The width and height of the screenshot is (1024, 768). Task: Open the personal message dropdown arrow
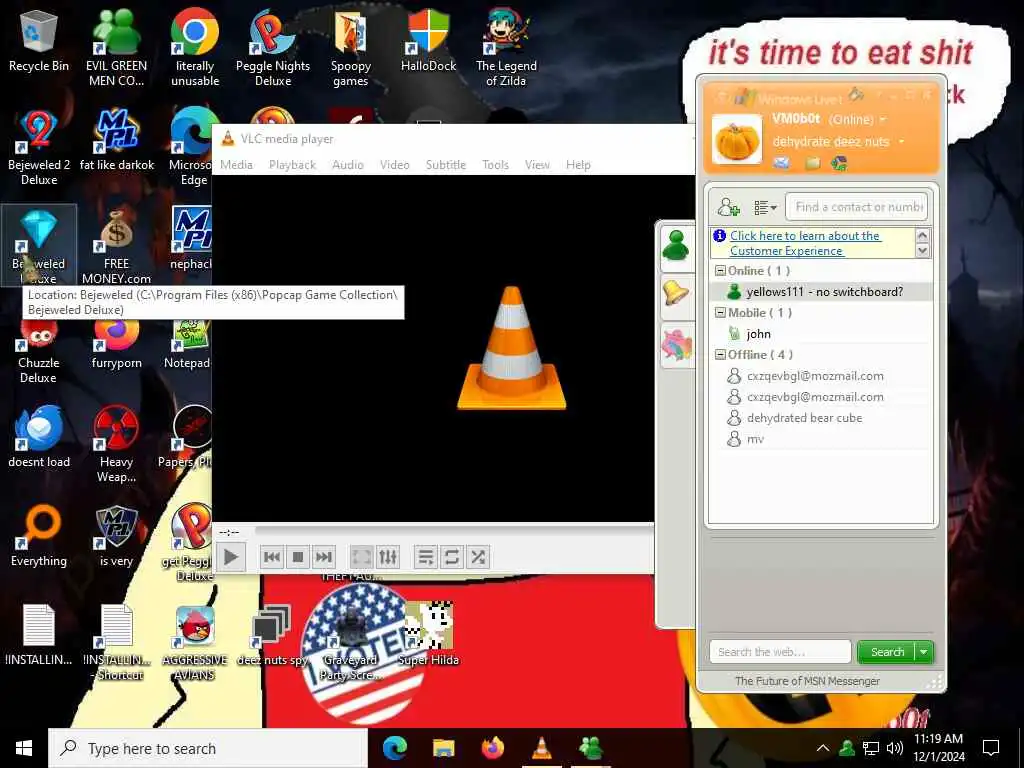pyautogui.click(x=902, y=141)
